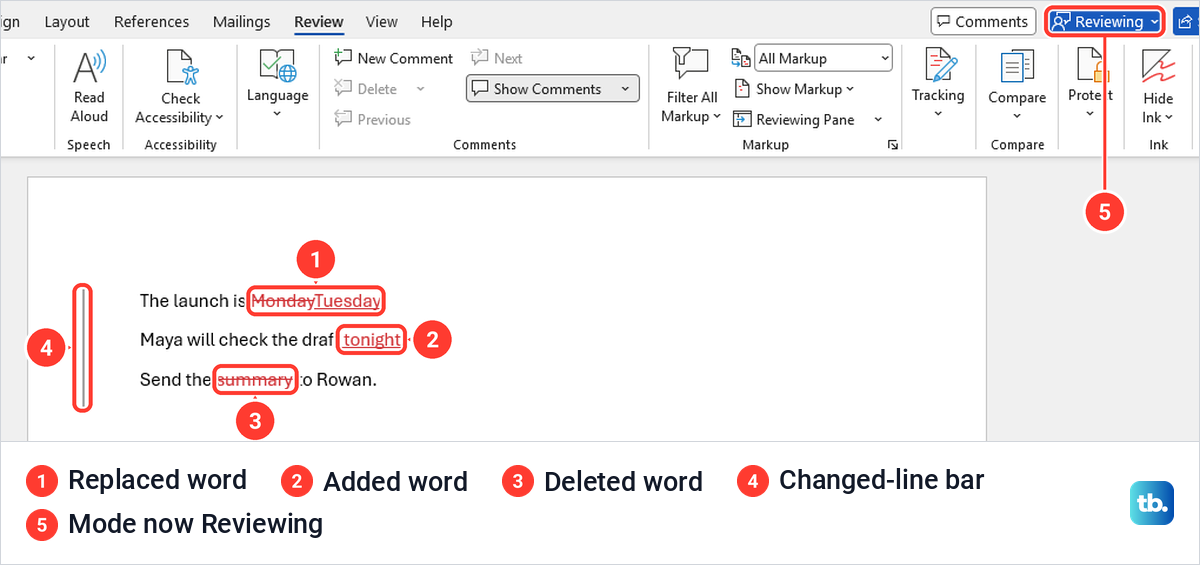Image resolution: width=1200 pixels, height=565 pixels.
Task: Select the Review tab
Action: tap(319, 21)
